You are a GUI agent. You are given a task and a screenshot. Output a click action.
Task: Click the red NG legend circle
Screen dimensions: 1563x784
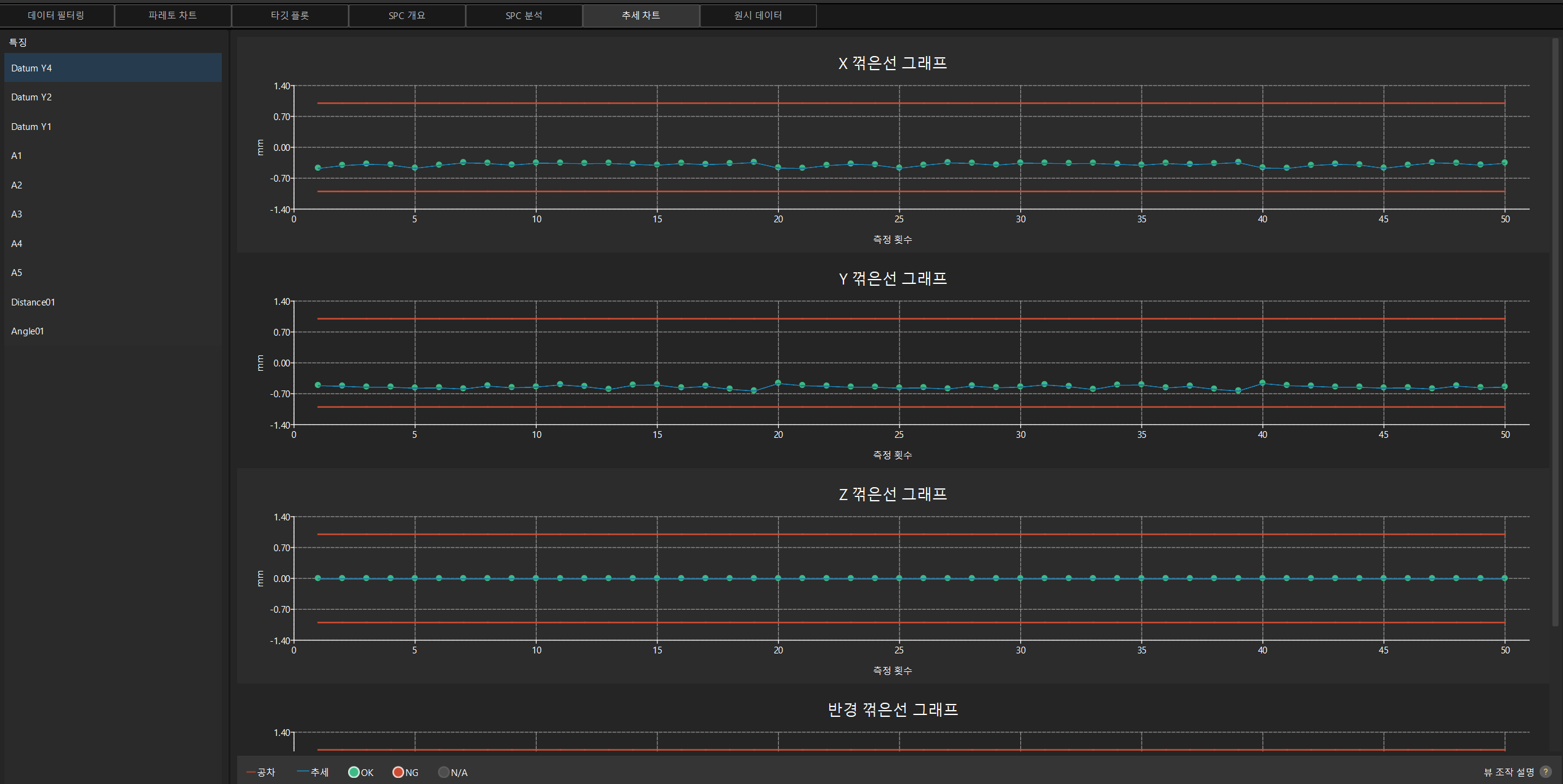(398, 772)
